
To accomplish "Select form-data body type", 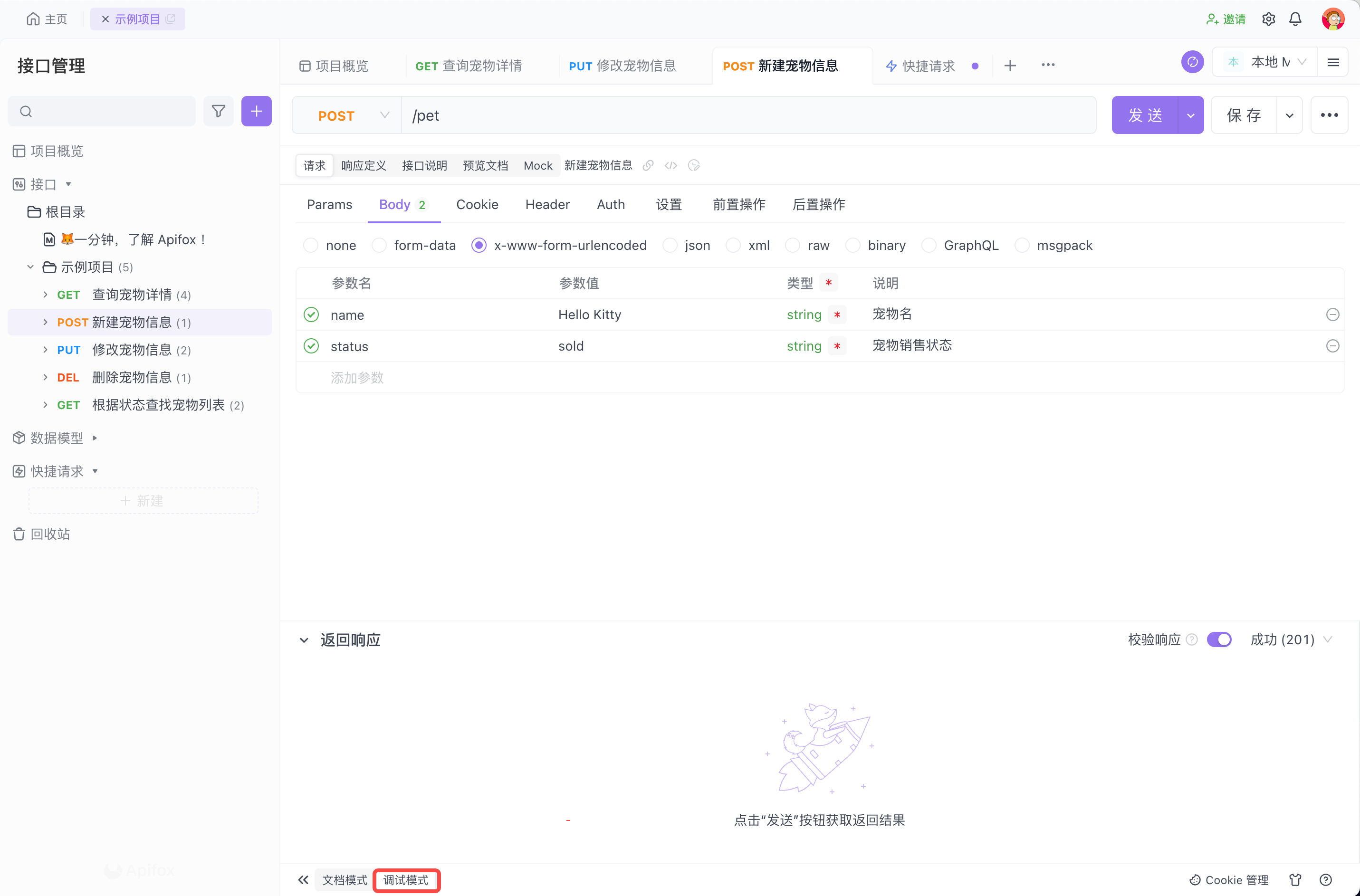I will tap(379, 245).
